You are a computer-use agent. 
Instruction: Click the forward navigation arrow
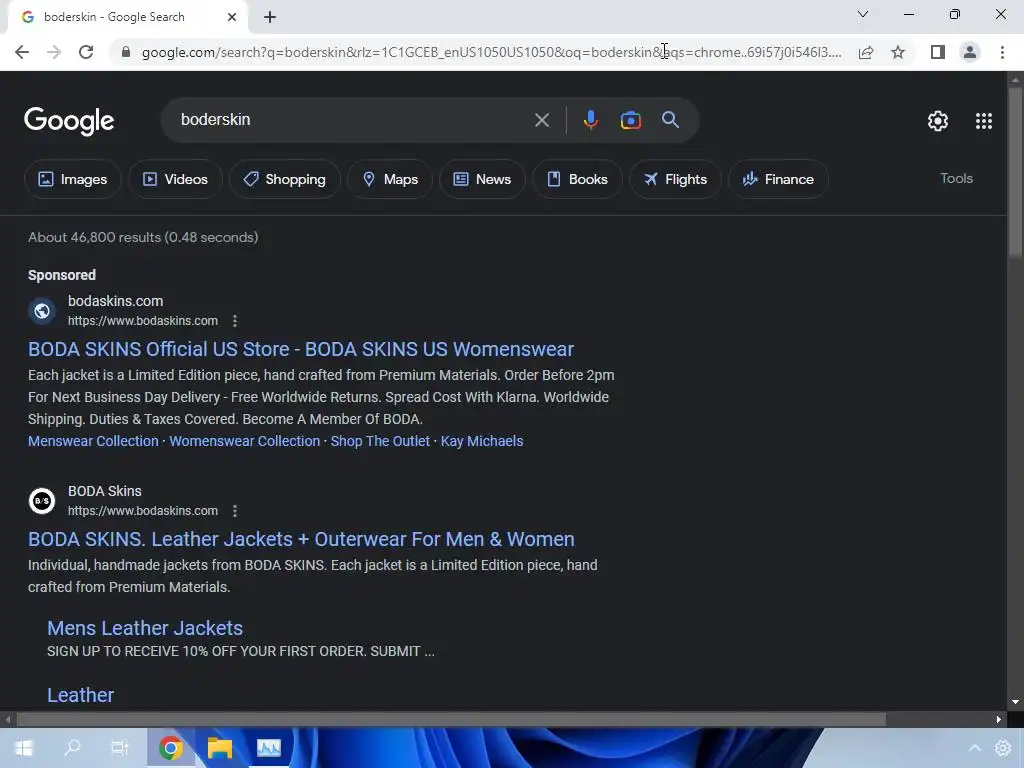point(54,52)
